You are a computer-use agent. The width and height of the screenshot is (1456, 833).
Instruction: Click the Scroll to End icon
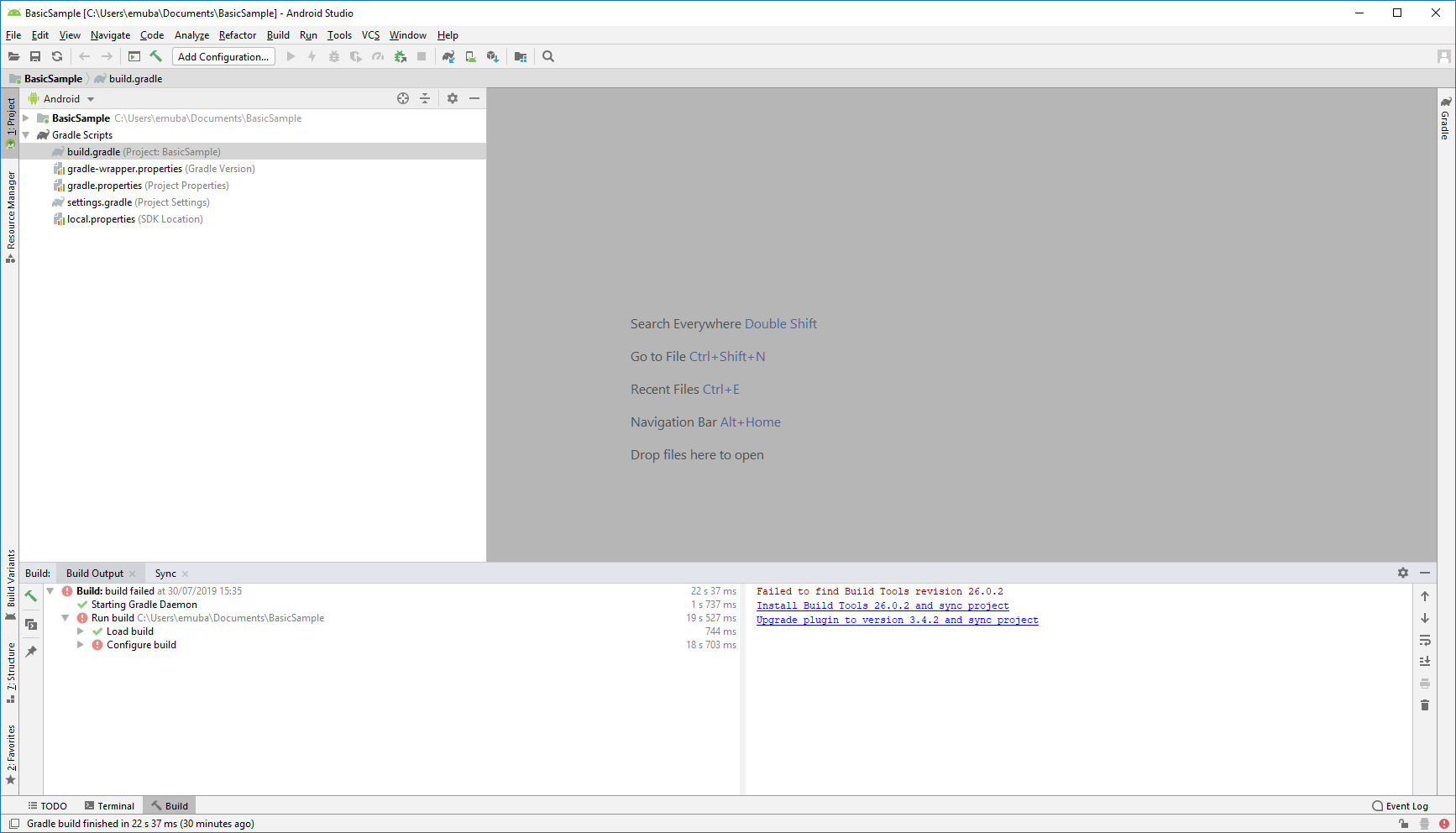click(1425, 662)
